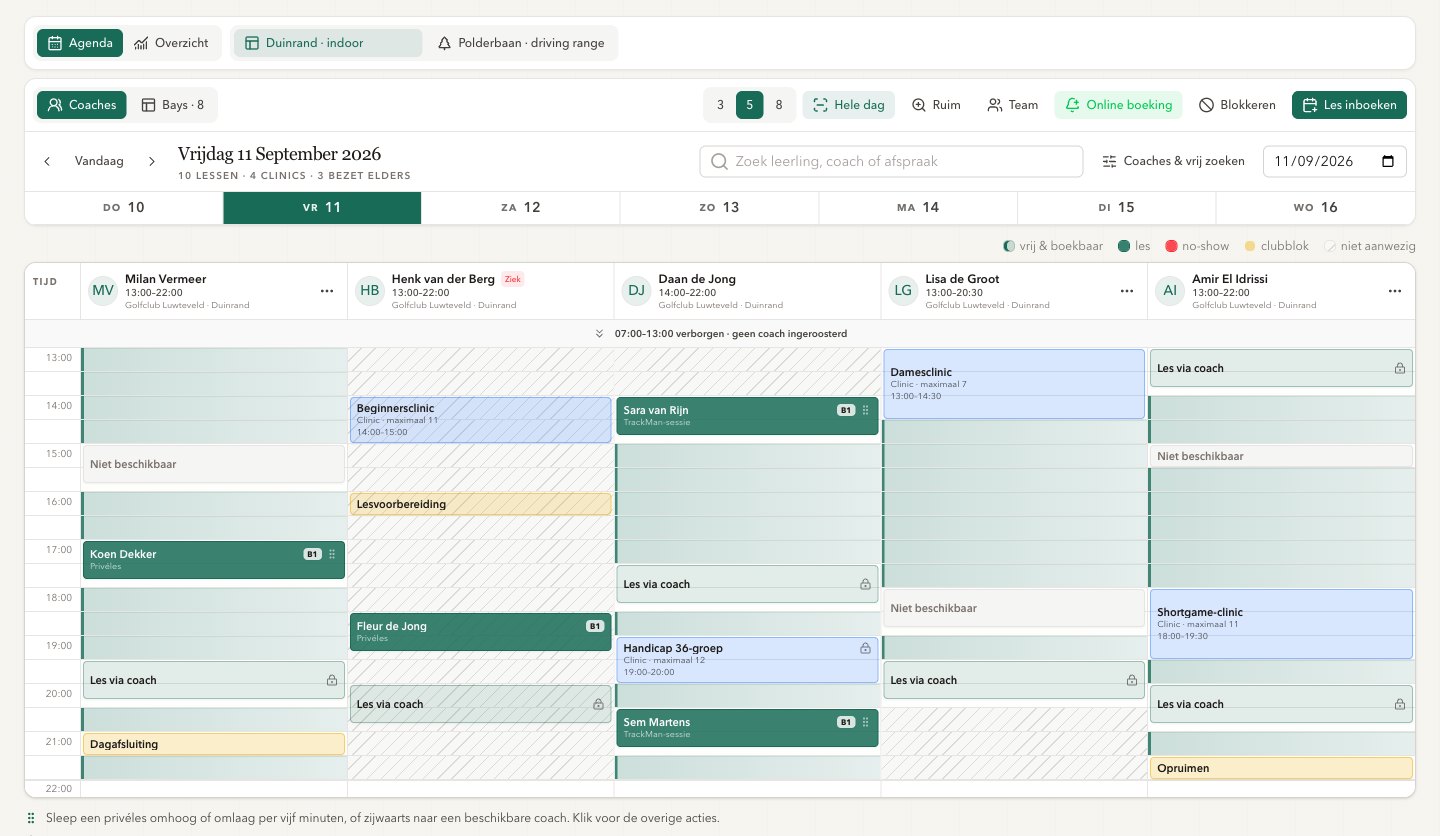
Task: Click Henk van der Berg's HB avatar
Action: click(370, 291)
